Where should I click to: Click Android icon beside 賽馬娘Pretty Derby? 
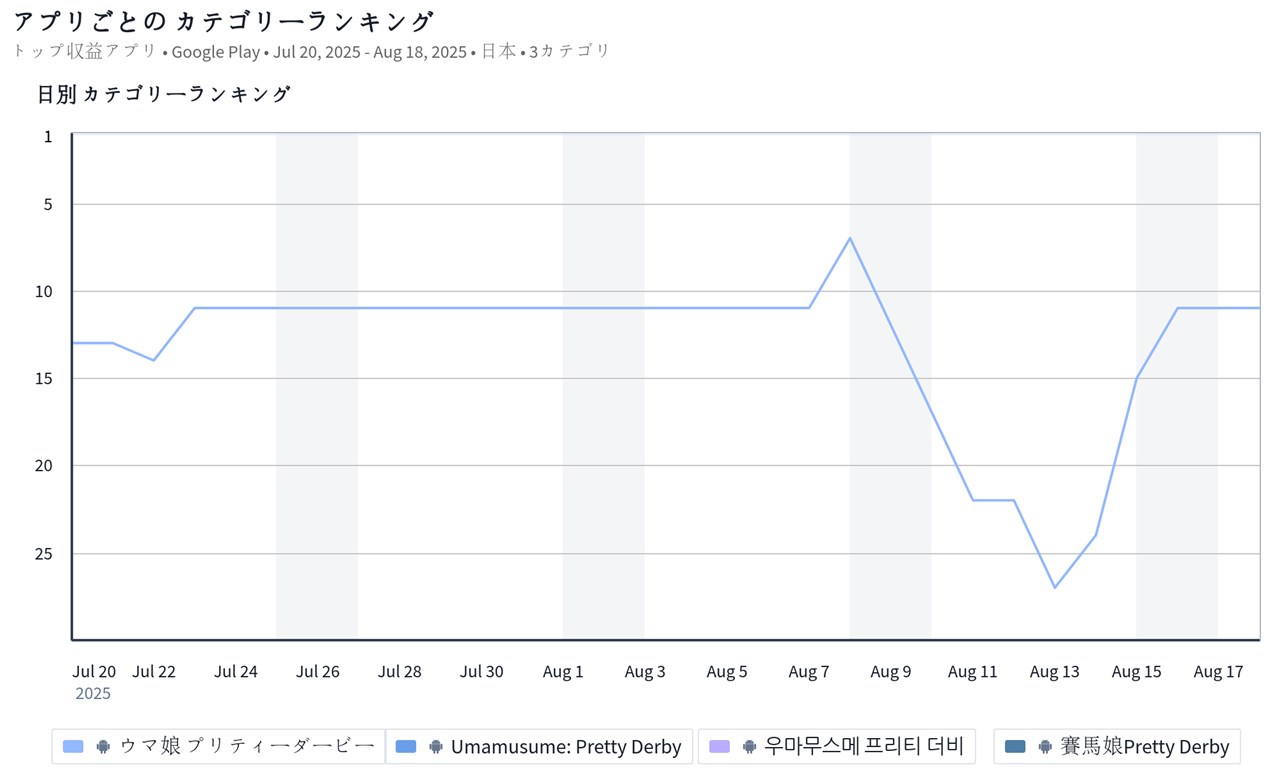[1045, 746]
